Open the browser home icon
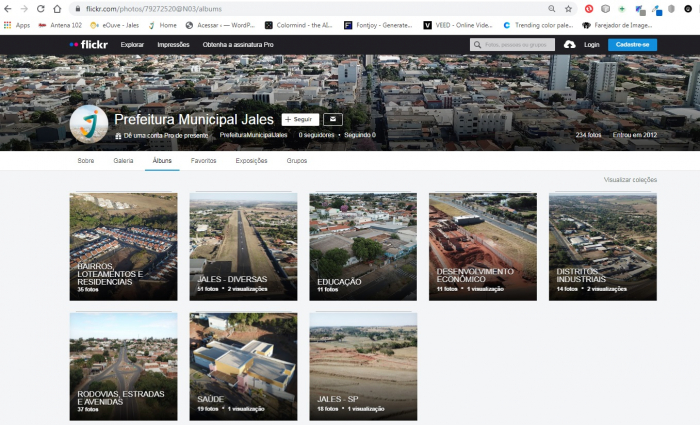 pos(57,9)
